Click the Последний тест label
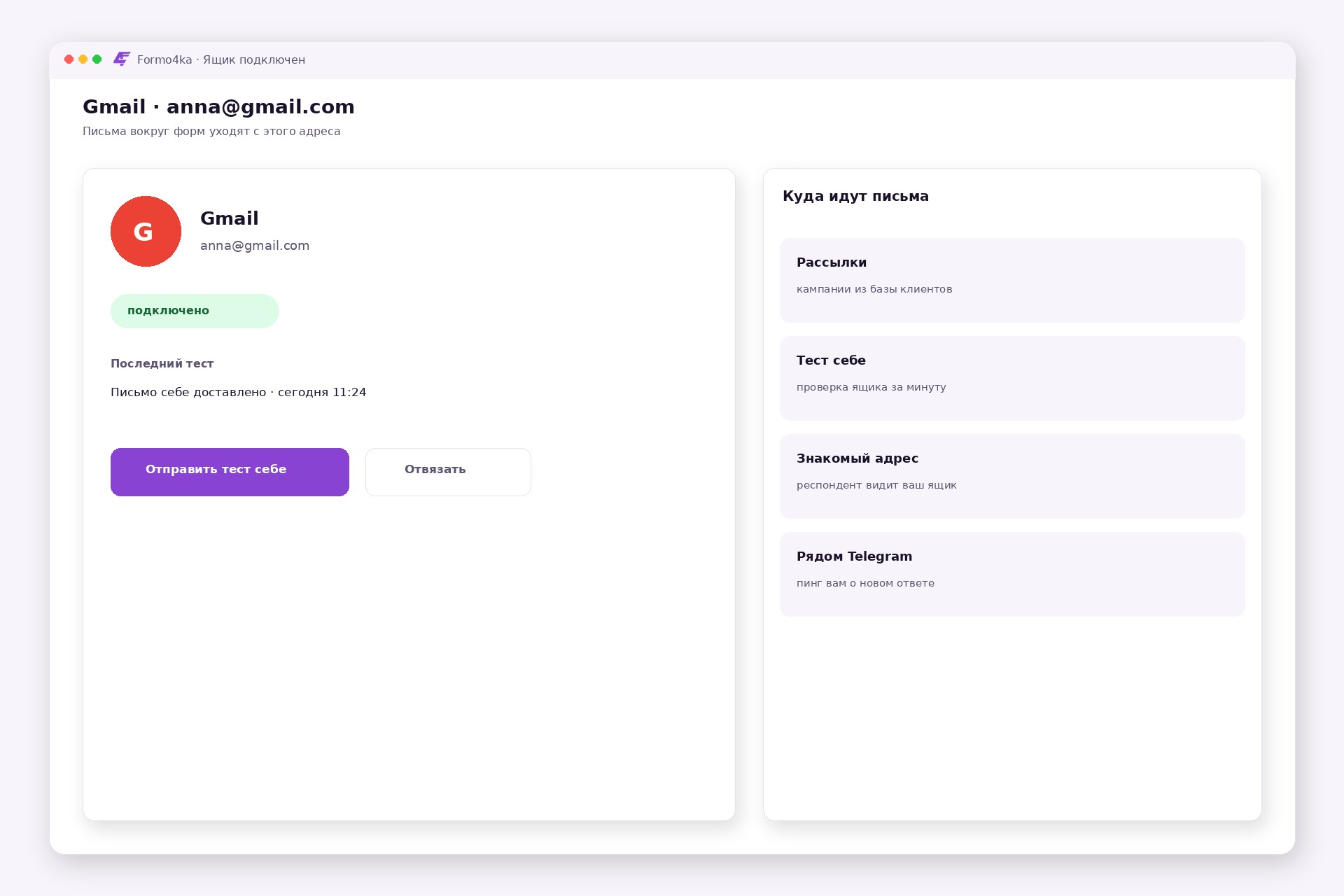The width and height of the screenshot is (1344, 896). (x=162, y=363)
